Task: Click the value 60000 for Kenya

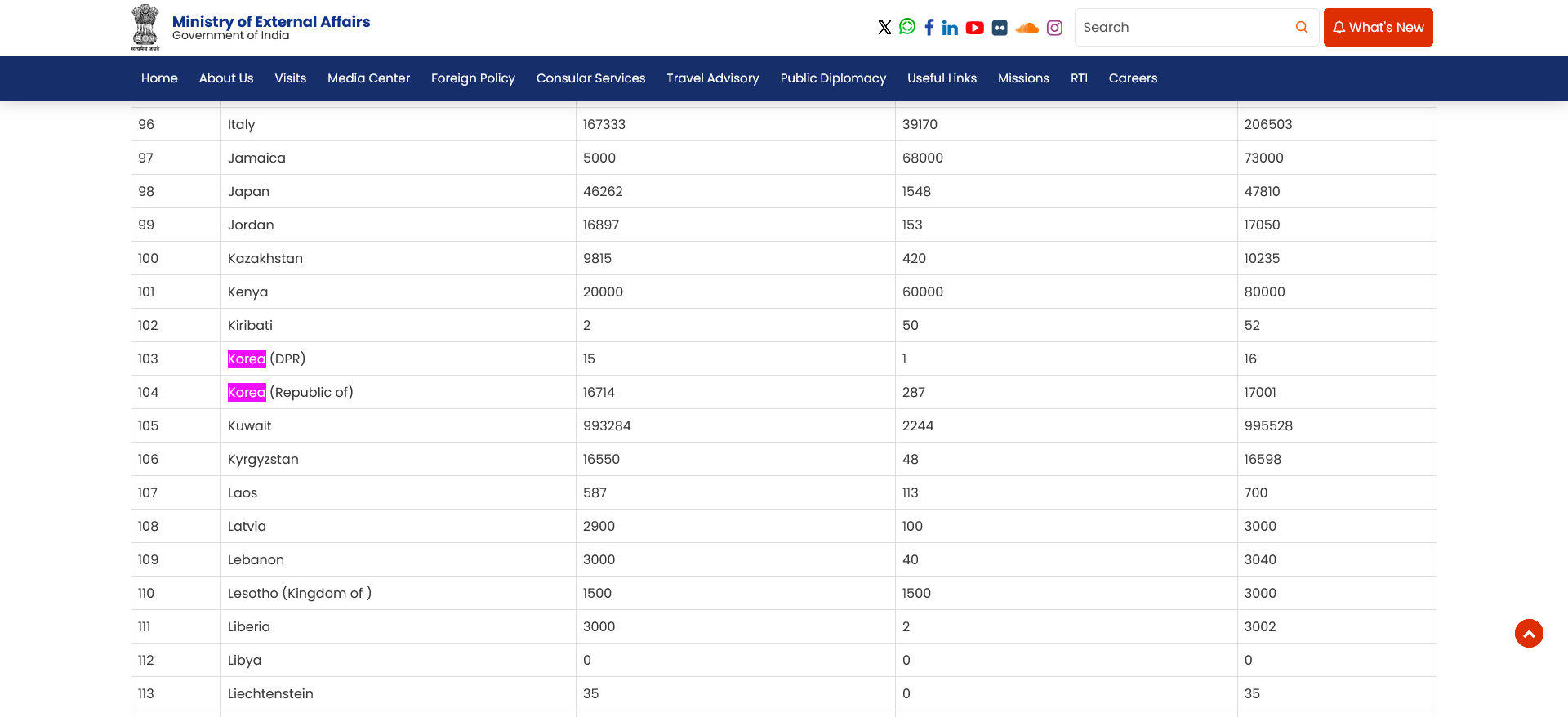Action: pos(923,292)
